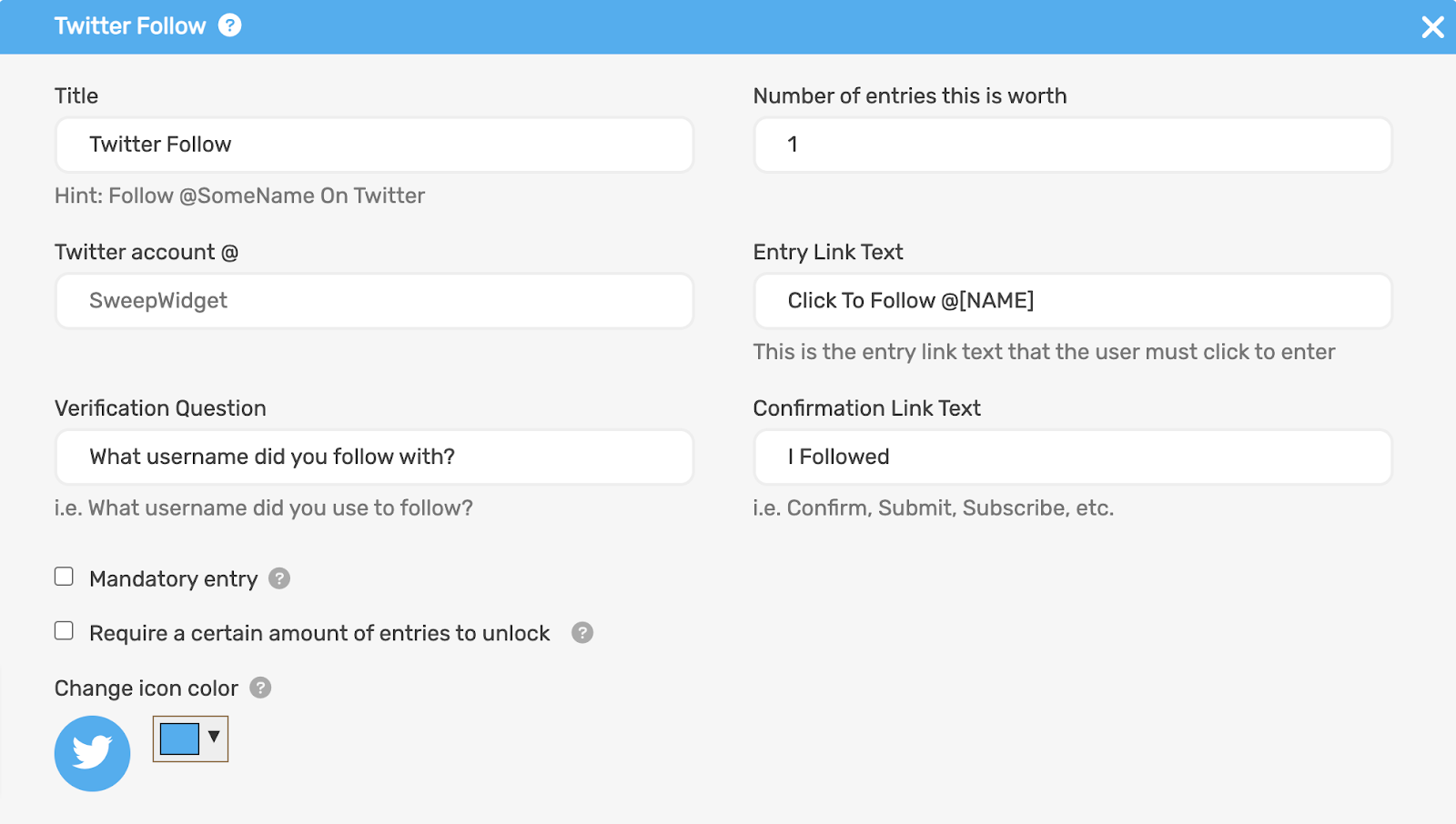Click the help icon beside Twitter Follow header
1456x824 pixels.
coord(230,25)
